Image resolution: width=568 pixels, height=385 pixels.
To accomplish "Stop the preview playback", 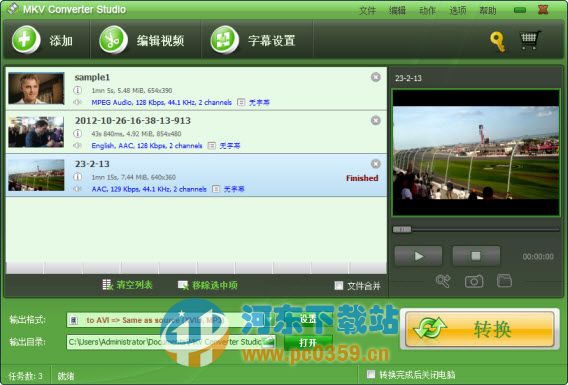I will tap(476, 256).
